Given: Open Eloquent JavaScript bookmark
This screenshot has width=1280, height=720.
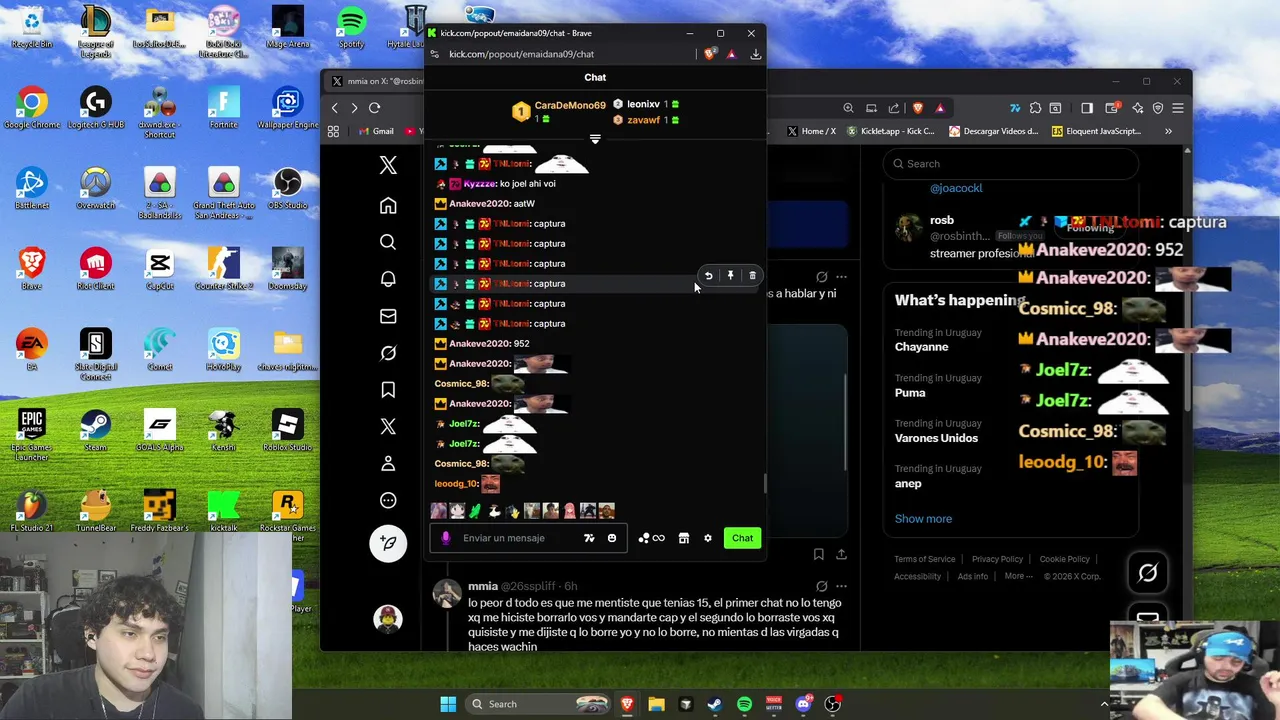Looking at the screenshot, I should click(1097, 131).
